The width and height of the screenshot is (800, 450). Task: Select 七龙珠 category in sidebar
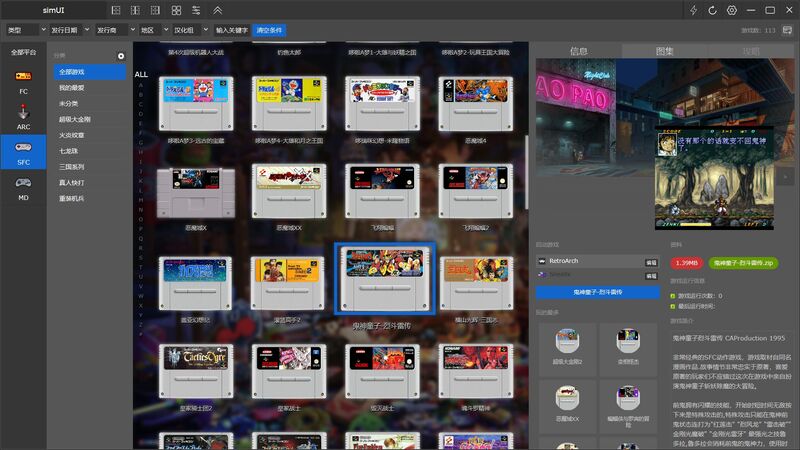click(x=68, y=151)
